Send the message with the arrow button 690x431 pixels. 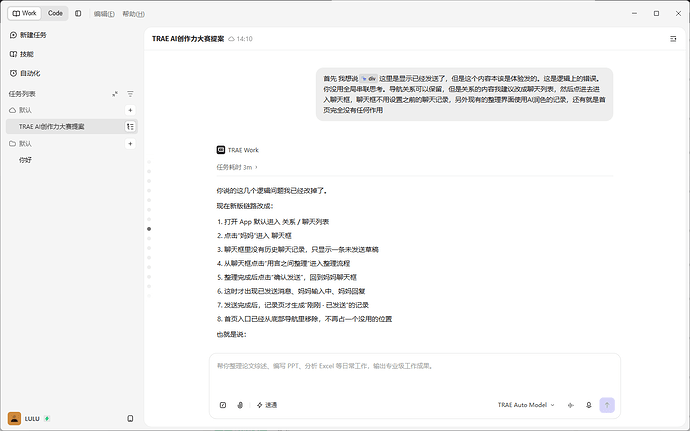(607, 405)
